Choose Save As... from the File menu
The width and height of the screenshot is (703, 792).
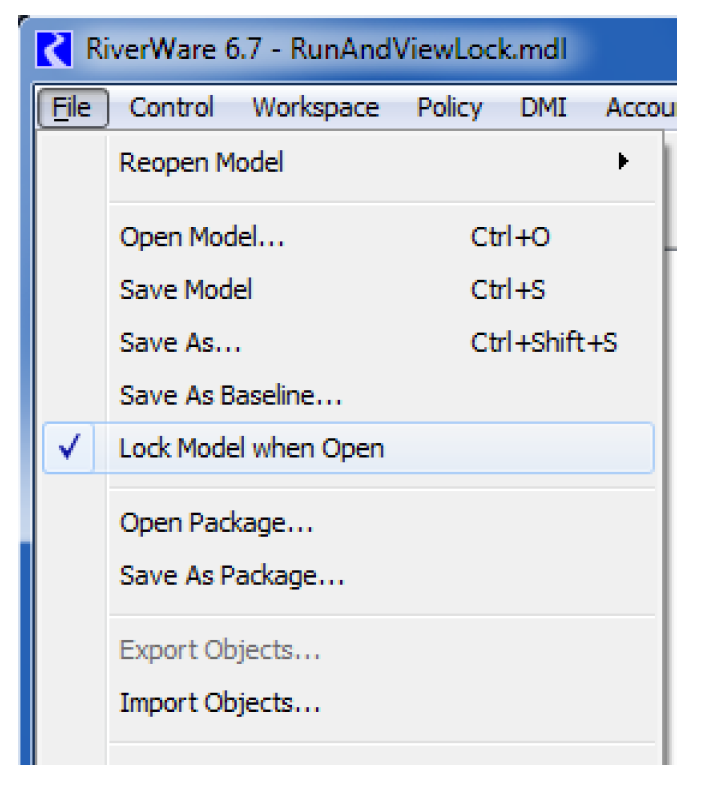click(180, 343)
